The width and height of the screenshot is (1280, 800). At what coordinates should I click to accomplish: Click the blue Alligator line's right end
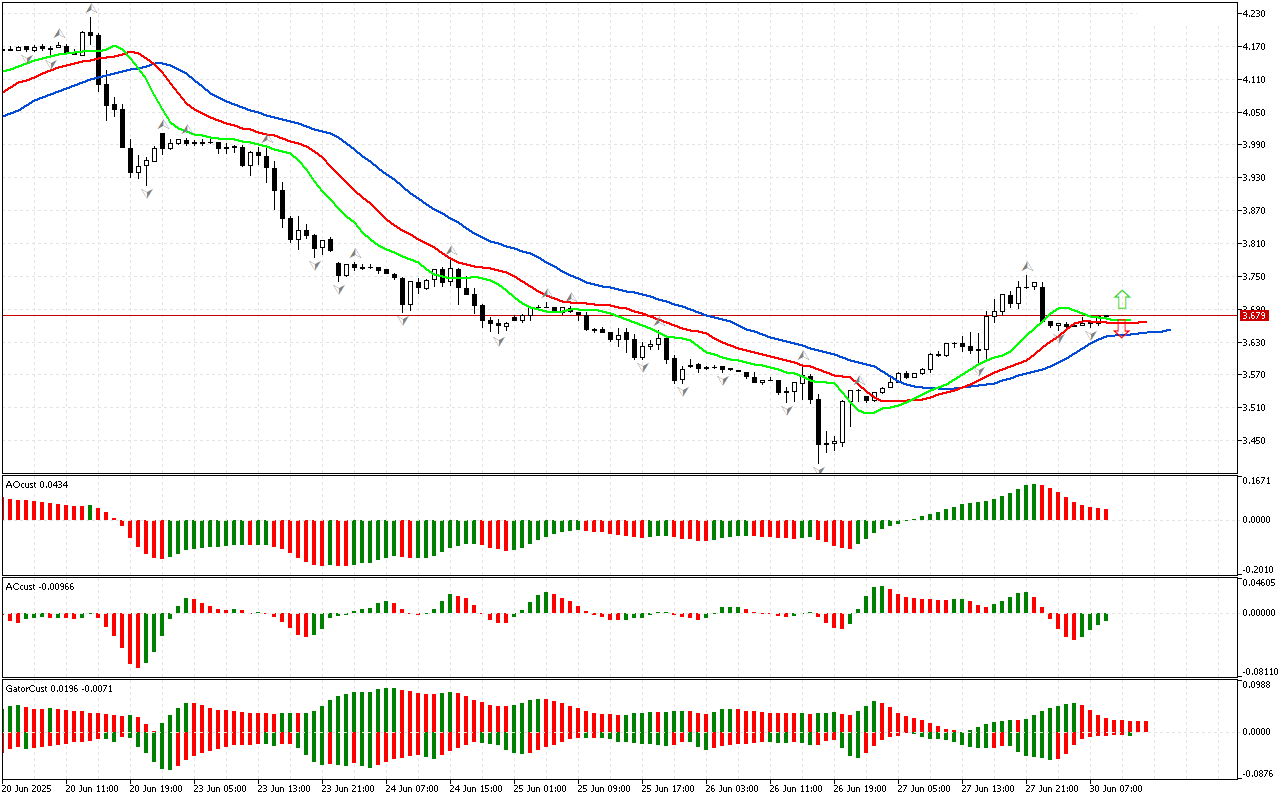click(x=1168, y=330)
